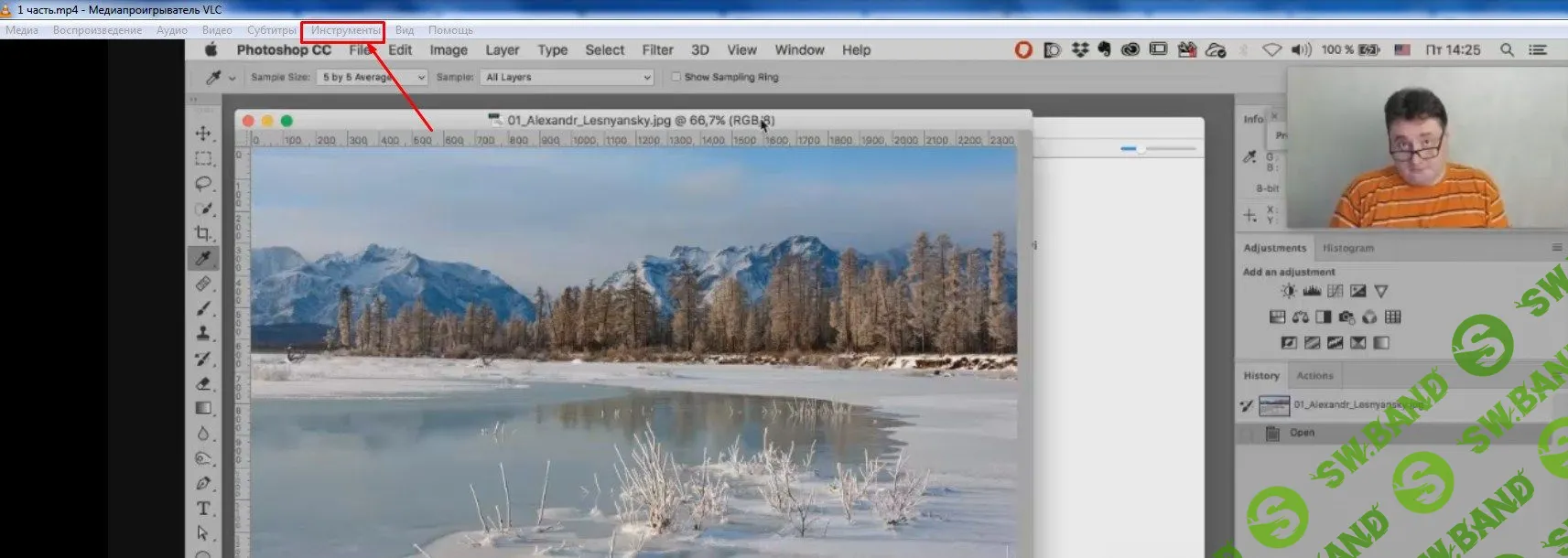This screenshot has height=558, width=1568.
Task: Expand the Sample All Layers dropdown
Action: [568, 77]
